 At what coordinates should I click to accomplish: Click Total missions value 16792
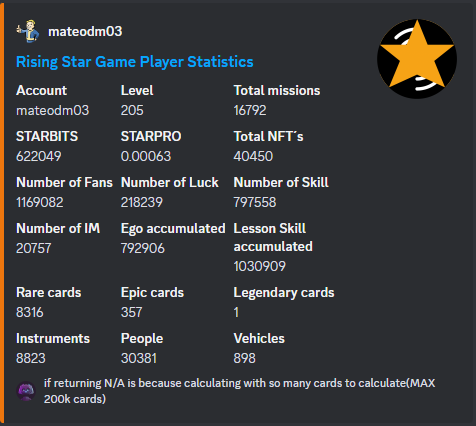tap(250, 111)
